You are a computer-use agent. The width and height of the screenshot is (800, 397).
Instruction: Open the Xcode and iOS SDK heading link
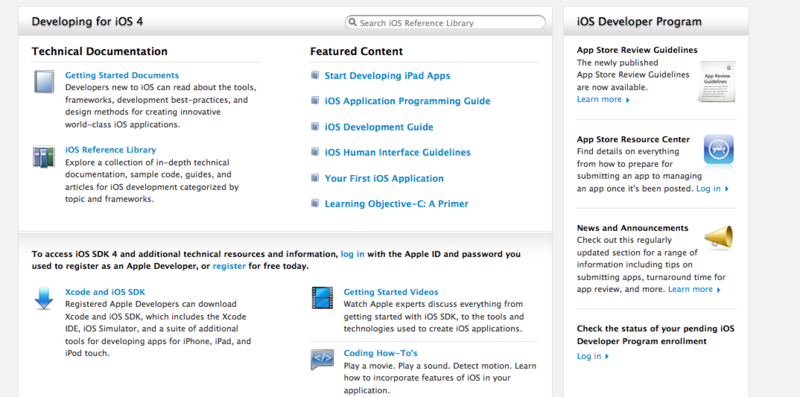coord(105,292)
